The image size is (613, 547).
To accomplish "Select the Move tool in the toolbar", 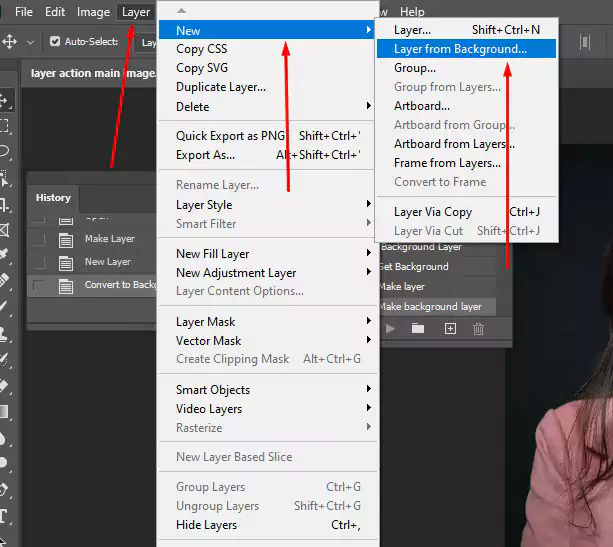I will [x=4, y=101].
